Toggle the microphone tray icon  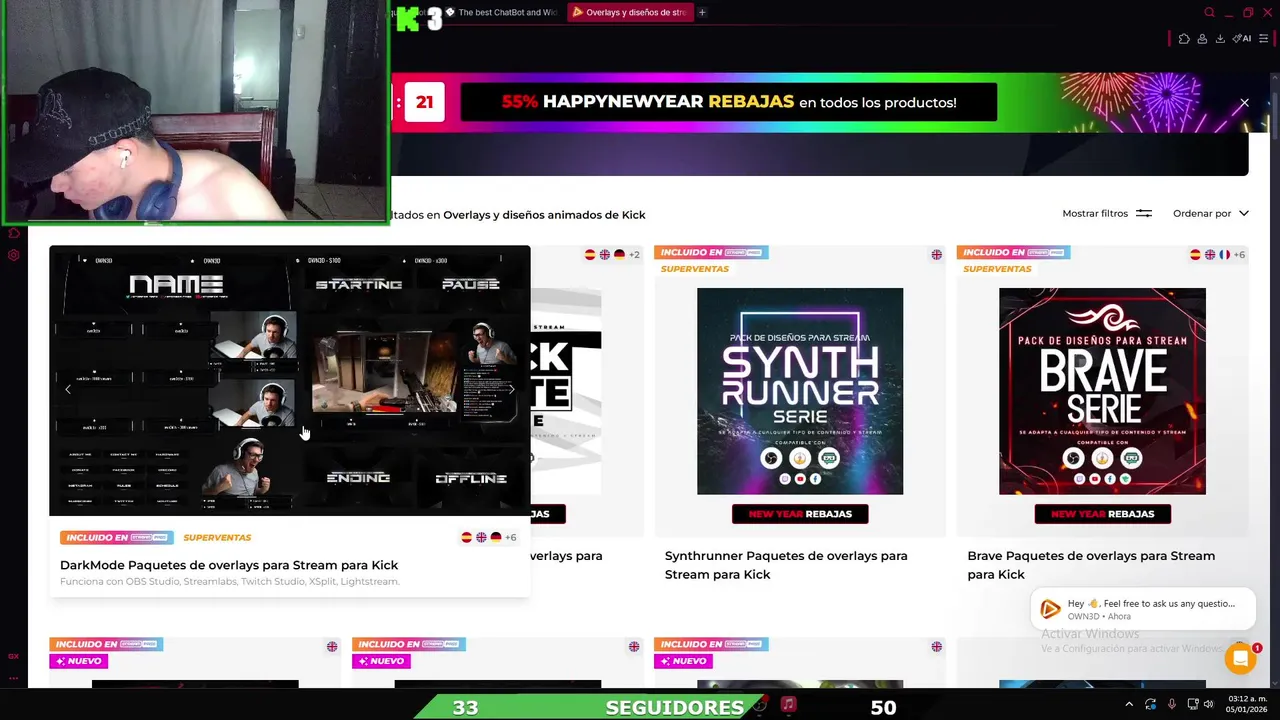pyautogui.click(x=1171, y=705)
